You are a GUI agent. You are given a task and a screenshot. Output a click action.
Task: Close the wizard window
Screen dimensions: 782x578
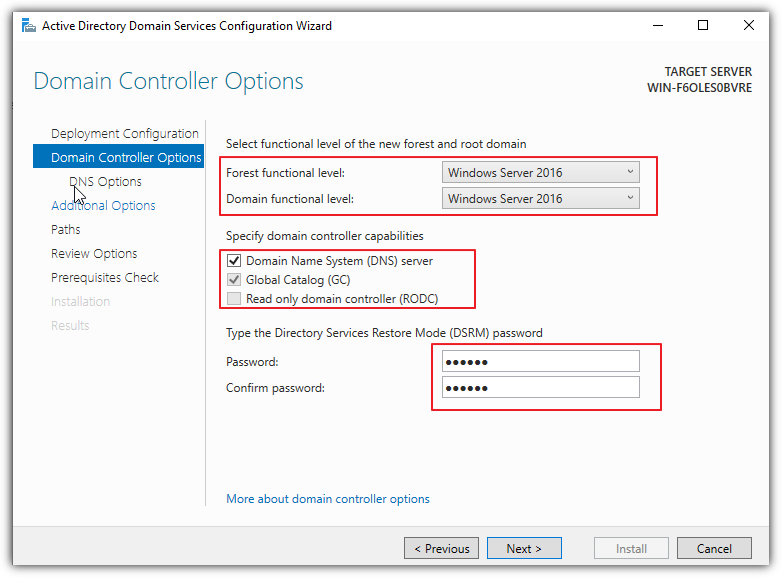(x=749, y=25)
